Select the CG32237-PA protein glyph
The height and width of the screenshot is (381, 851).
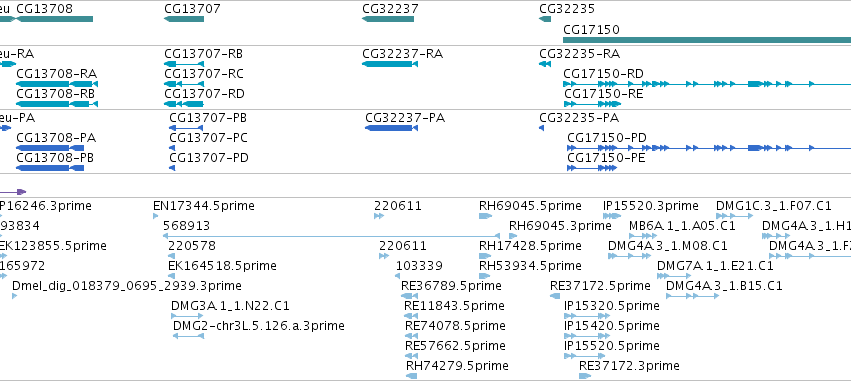pyautogui.click(x=391, y=128)
